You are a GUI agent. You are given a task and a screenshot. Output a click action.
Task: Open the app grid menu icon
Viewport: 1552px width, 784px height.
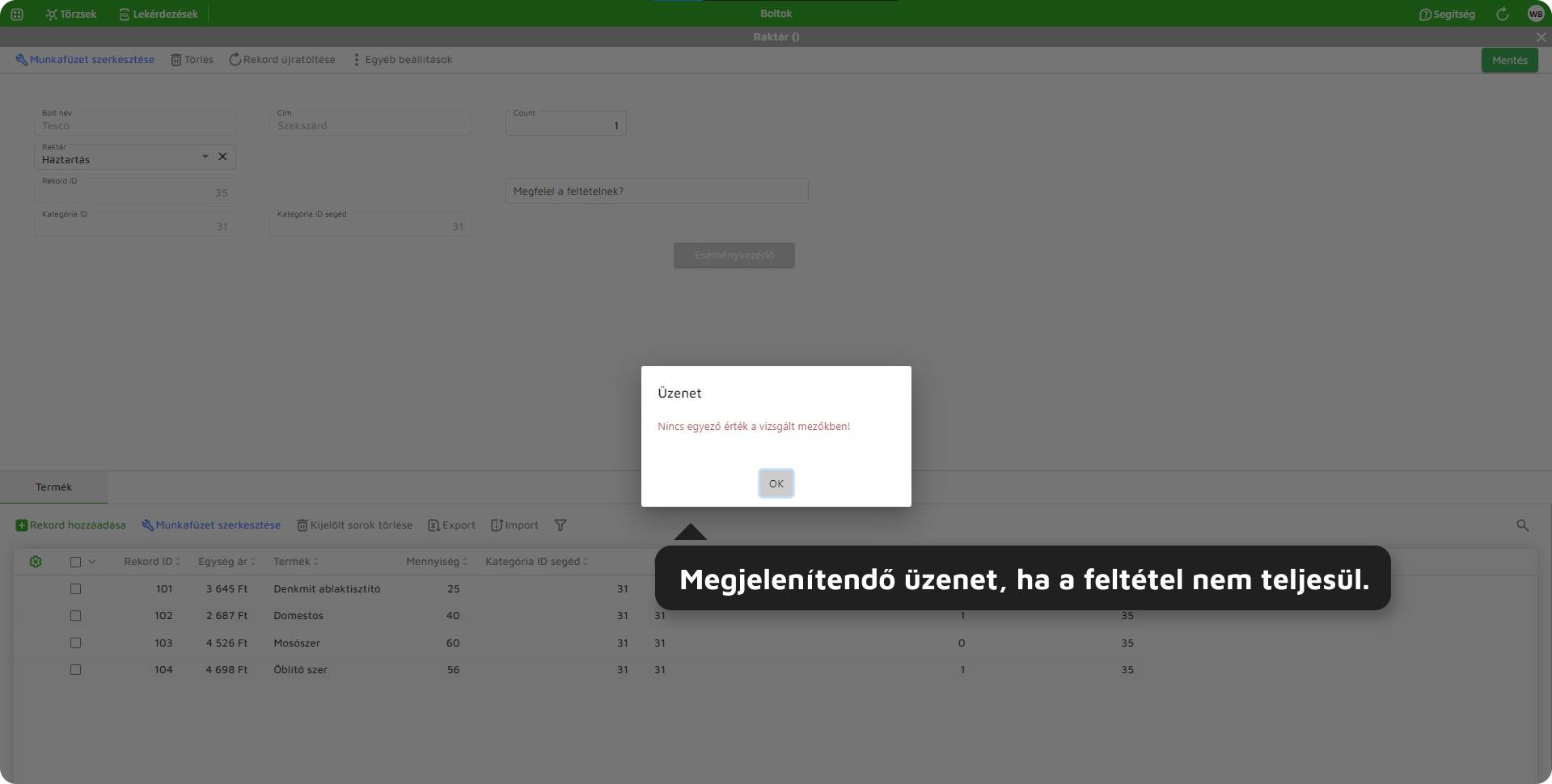click(x=17, y=14)
